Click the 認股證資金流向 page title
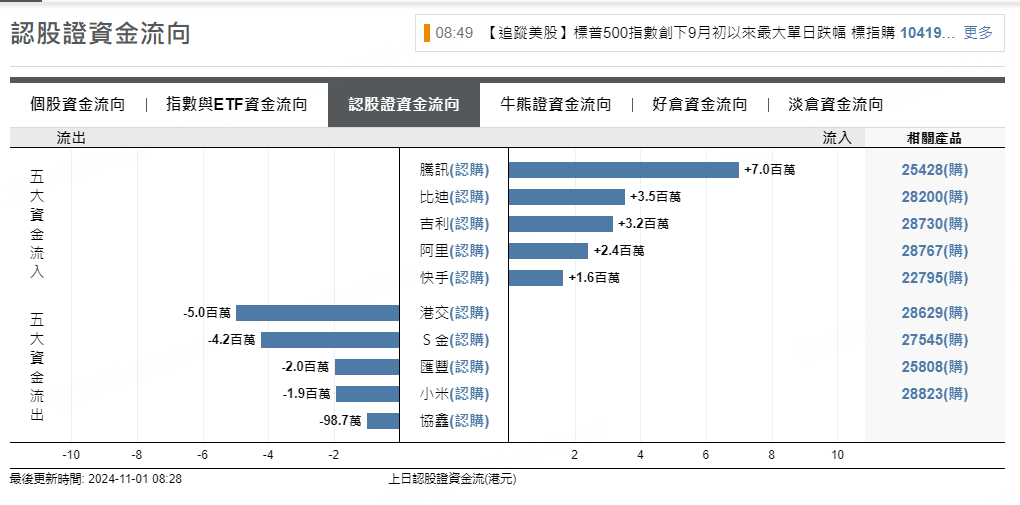Viewport: 1020px width, 505px height. (101, 33)
